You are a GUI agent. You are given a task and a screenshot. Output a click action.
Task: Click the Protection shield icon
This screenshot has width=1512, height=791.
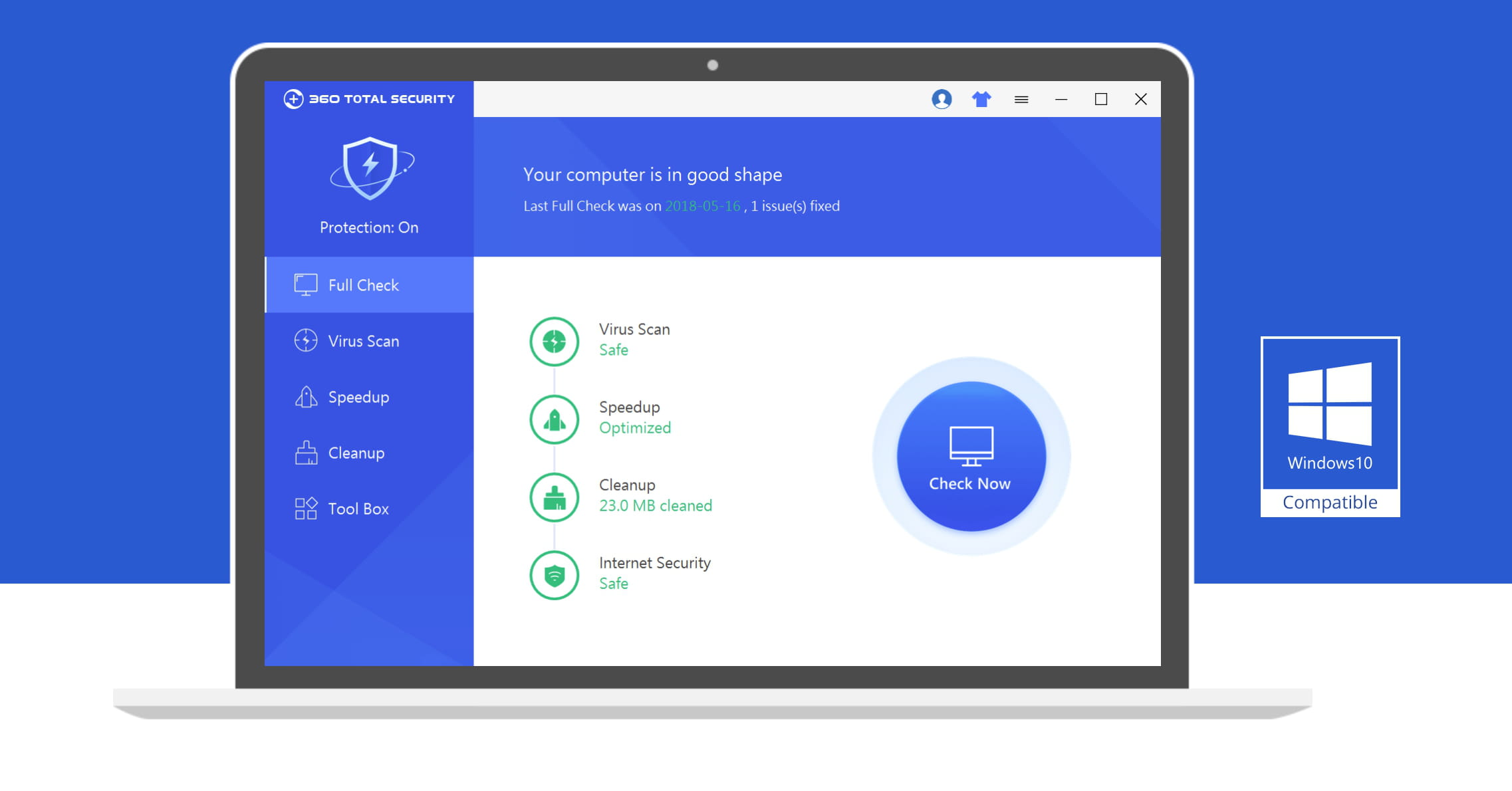[371, 168]
